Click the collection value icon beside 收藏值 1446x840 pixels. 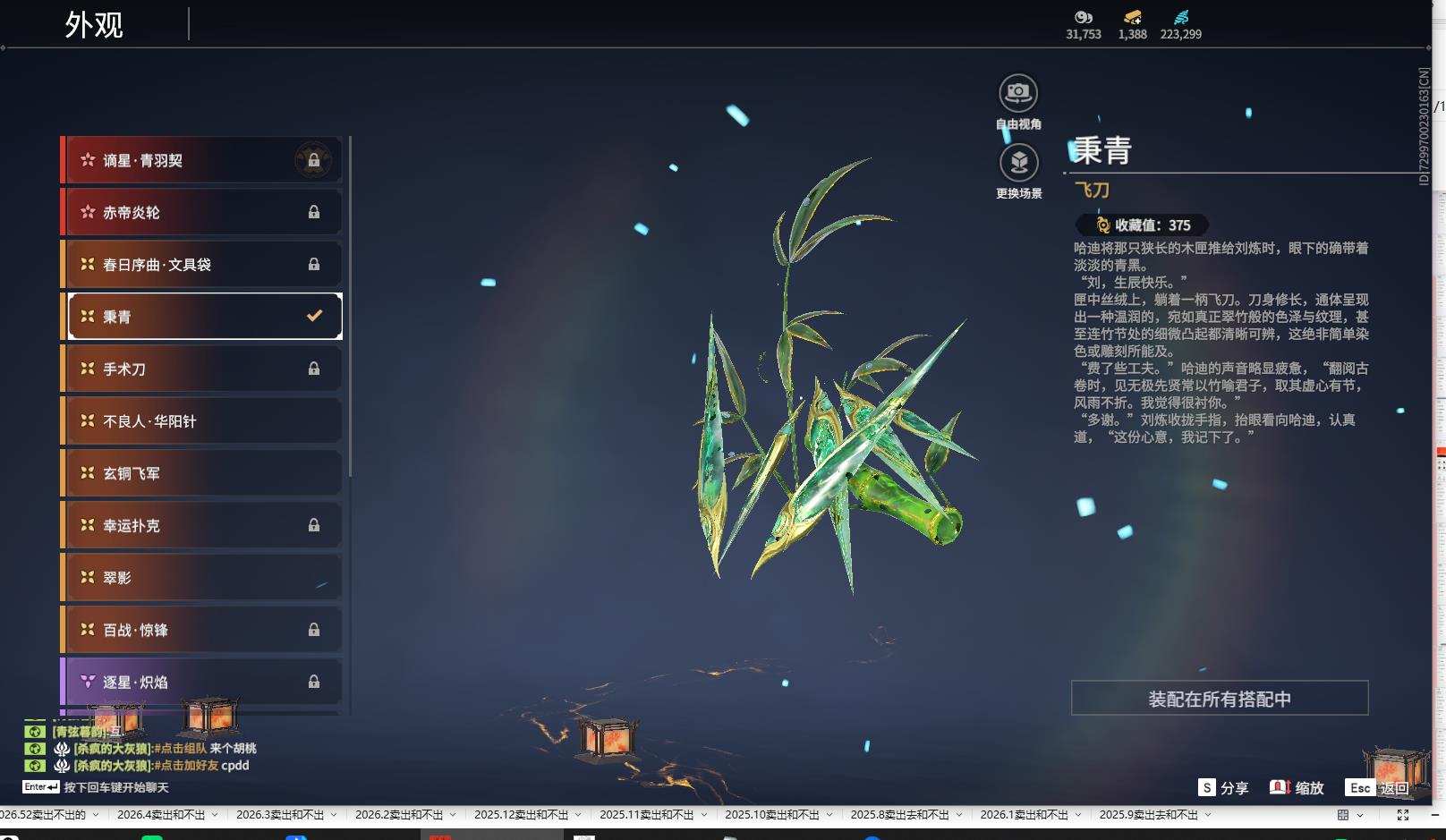(x=1102, y=225)
